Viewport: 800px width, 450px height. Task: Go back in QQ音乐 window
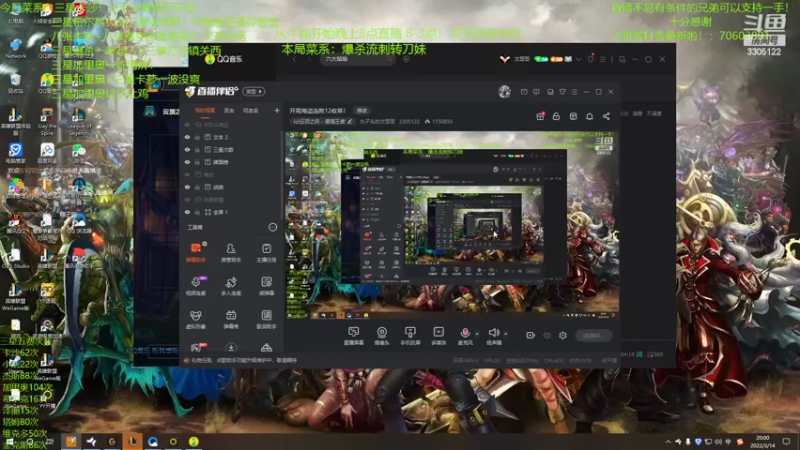[x=294, y=59]
